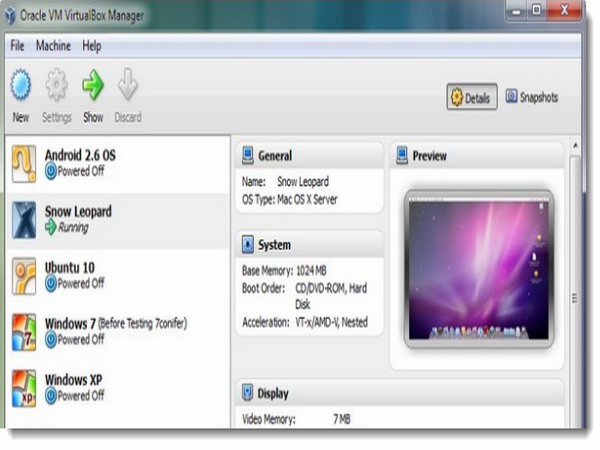The width and height of the screenshot is (600, 450).
Task: Click the Display section header title
Action: (x=273, y=393)
